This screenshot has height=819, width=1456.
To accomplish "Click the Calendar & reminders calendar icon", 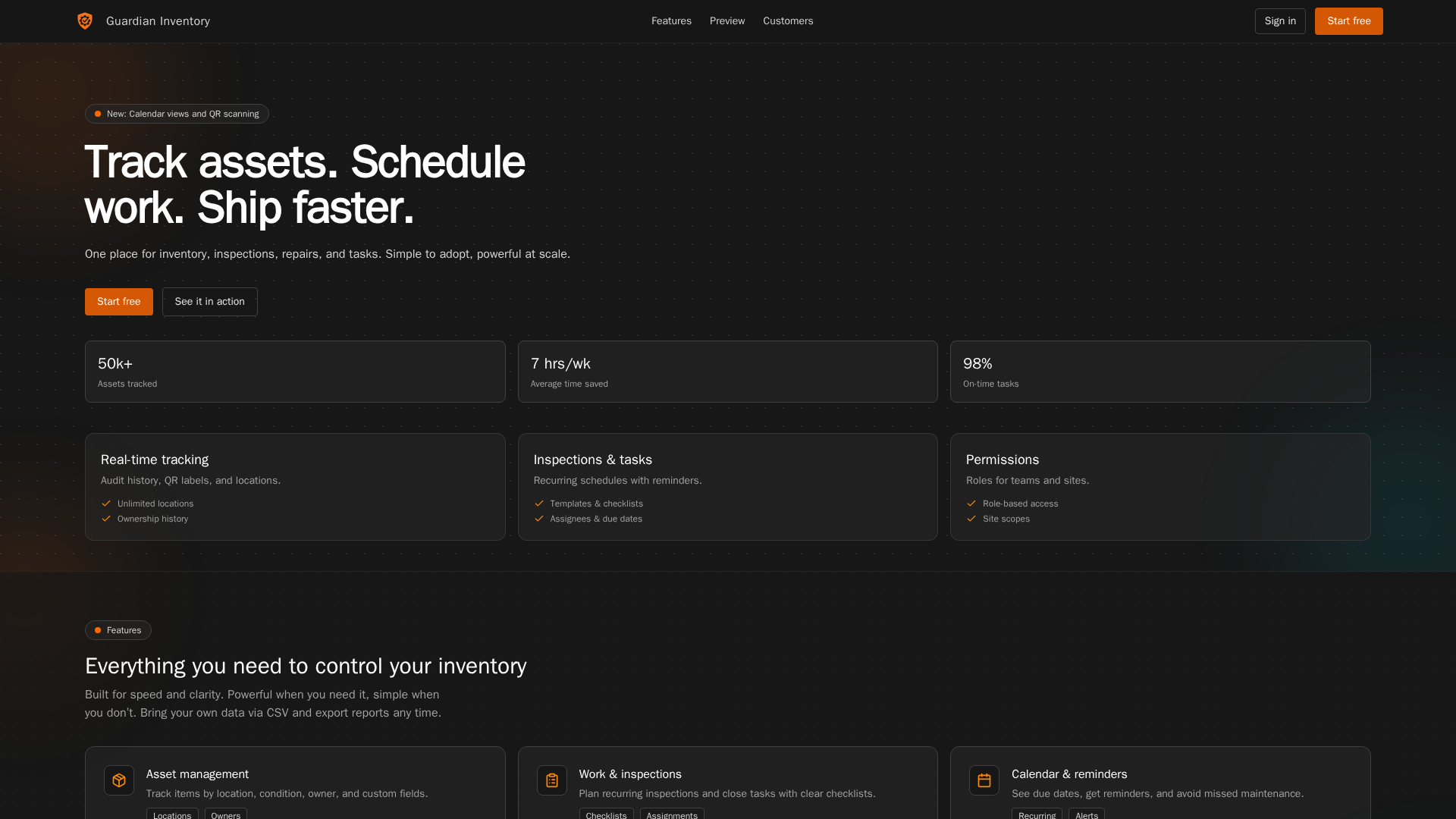I will pyautogui.click(x=984, y=780).
